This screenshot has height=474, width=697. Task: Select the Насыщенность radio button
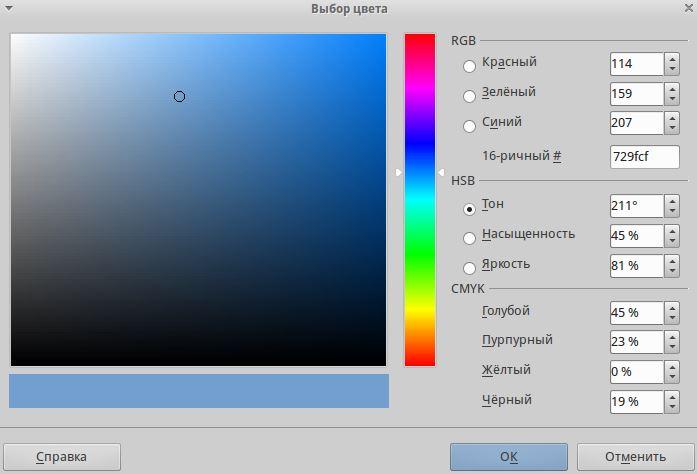469,238
